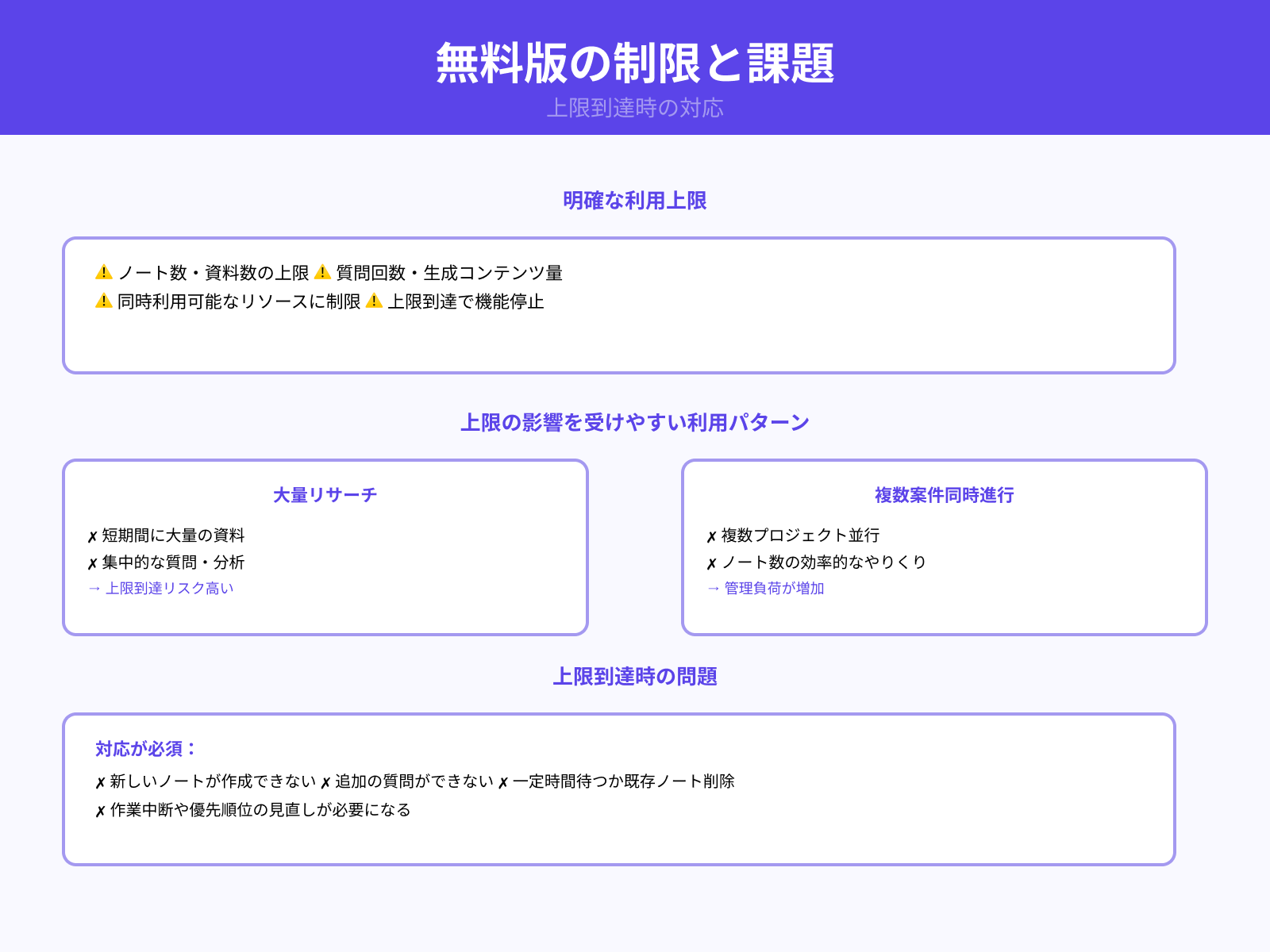The height and width of the screenshot is (952, 1270).
Task: Click the warning icon before 質問回数・生成コンテンツ量
Action: (321, 273)
